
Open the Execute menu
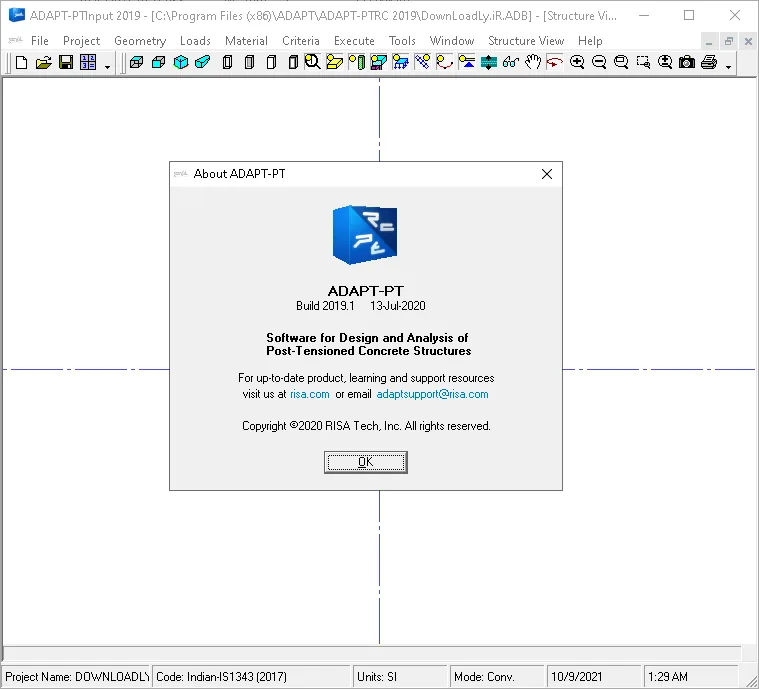(354, 41)
